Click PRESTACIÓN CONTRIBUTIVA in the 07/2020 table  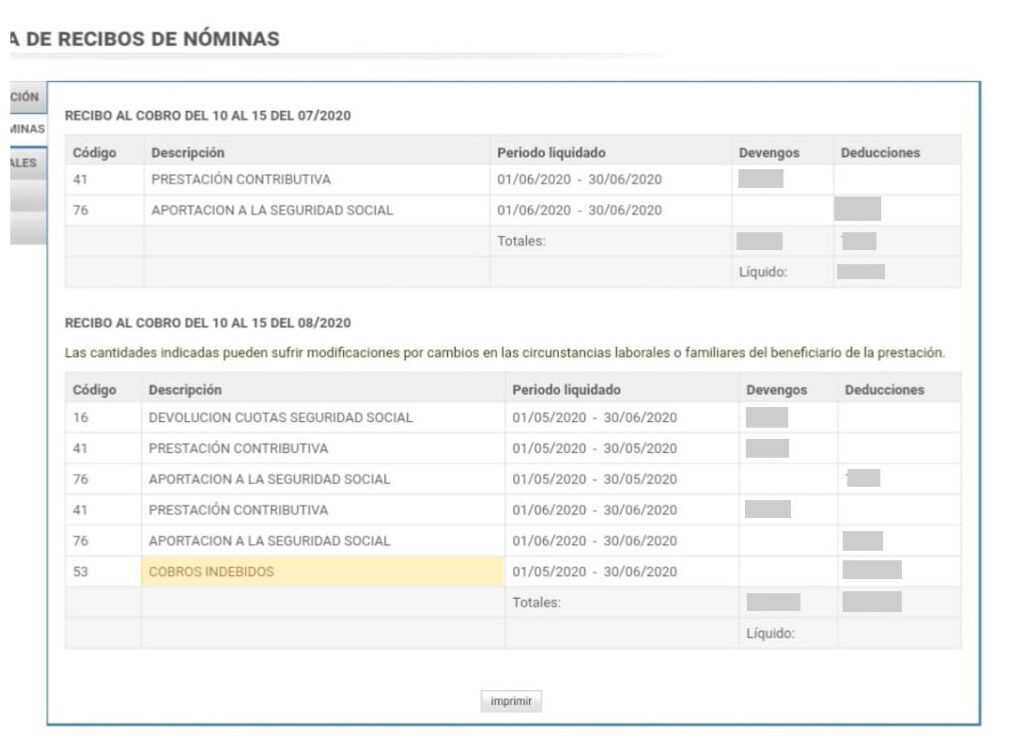[x=240, y=179]
